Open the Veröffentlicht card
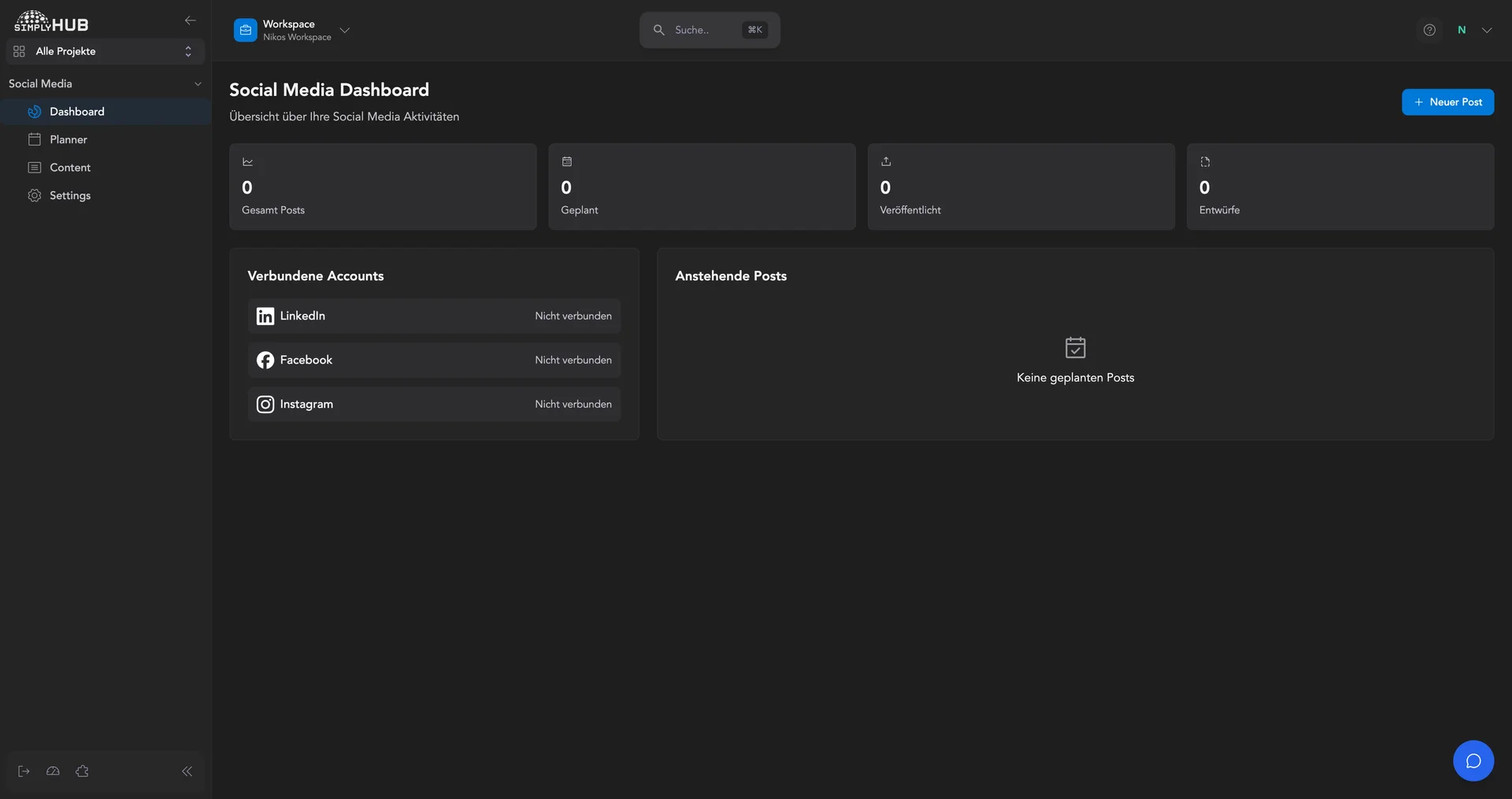The image size is (1512, 799). click(1021, 187)
